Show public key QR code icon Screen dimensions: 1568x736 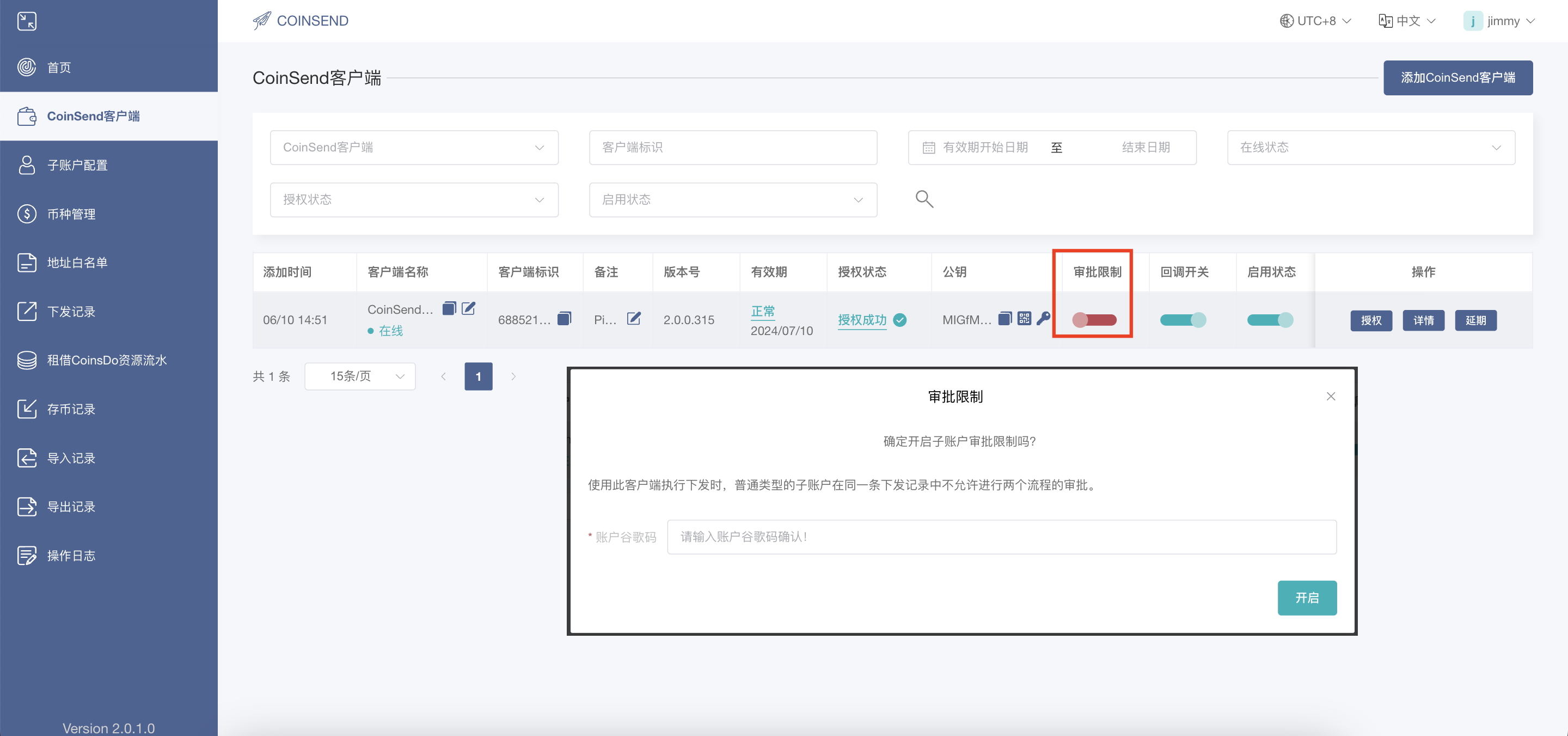coord(1024,319)
